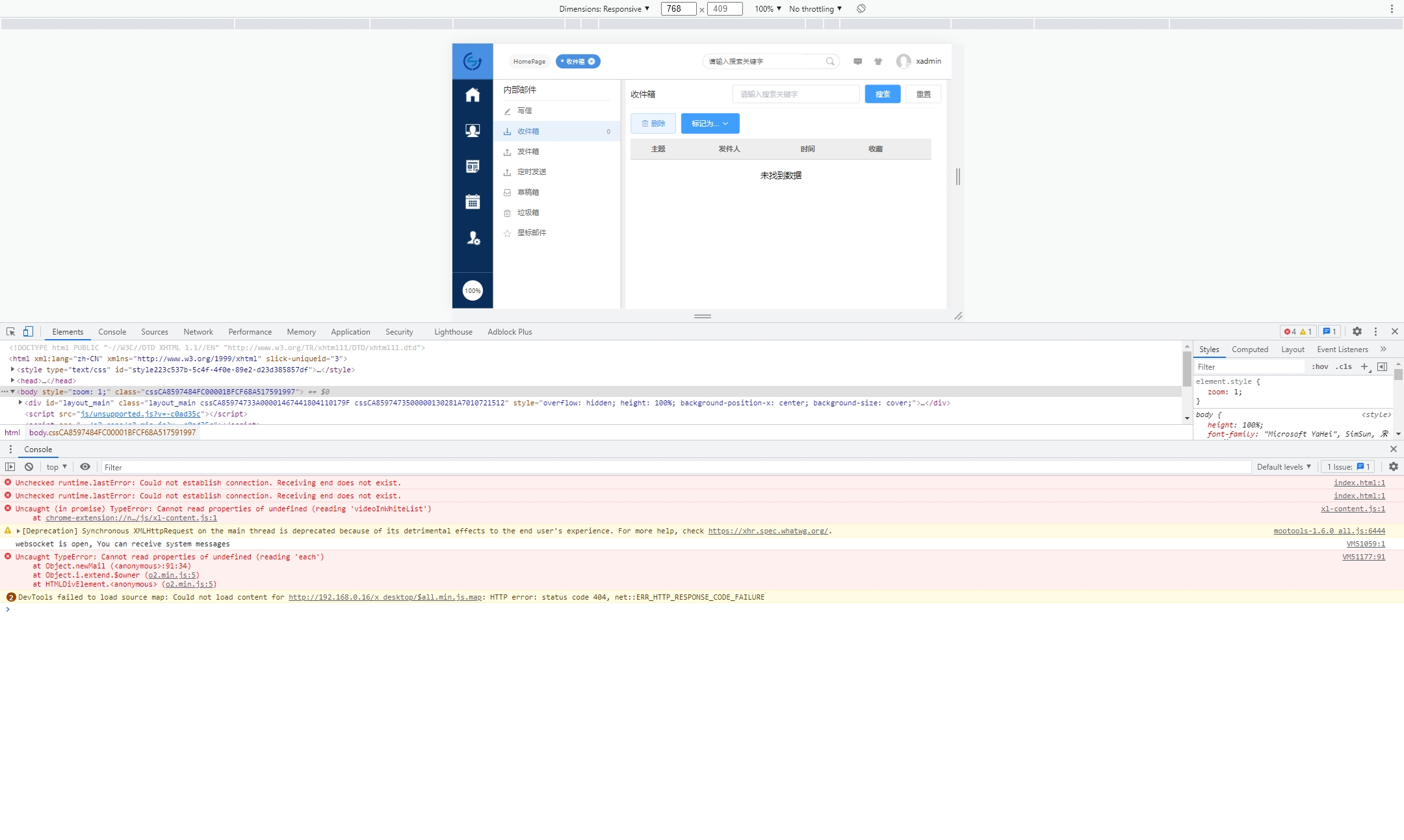Toggle the console live expression eye

pyautogui.click(x=85, y=466)
